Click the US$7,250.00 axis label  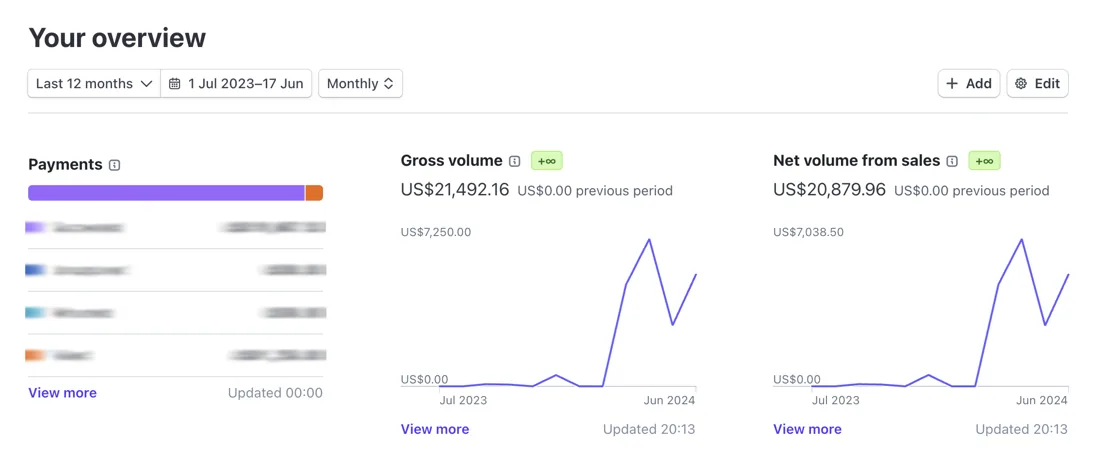pyautogui.click(x=436, y=232)
